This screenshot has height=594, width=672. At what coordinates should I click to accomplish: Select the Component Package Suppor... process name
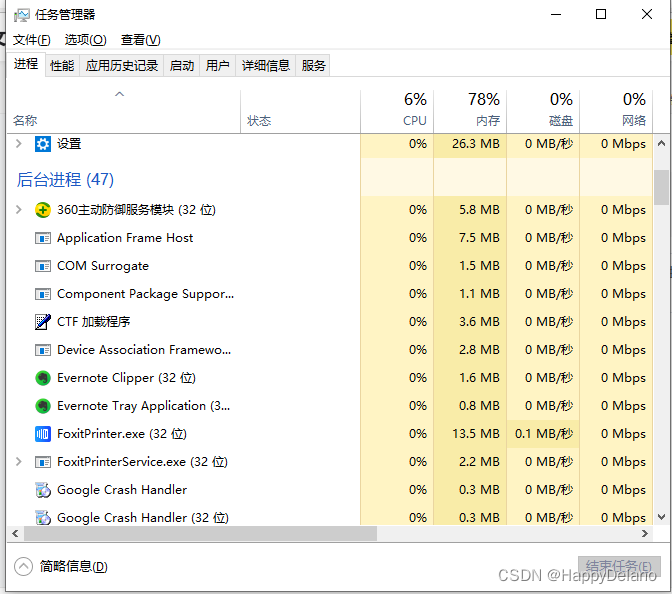click(145, 294)
